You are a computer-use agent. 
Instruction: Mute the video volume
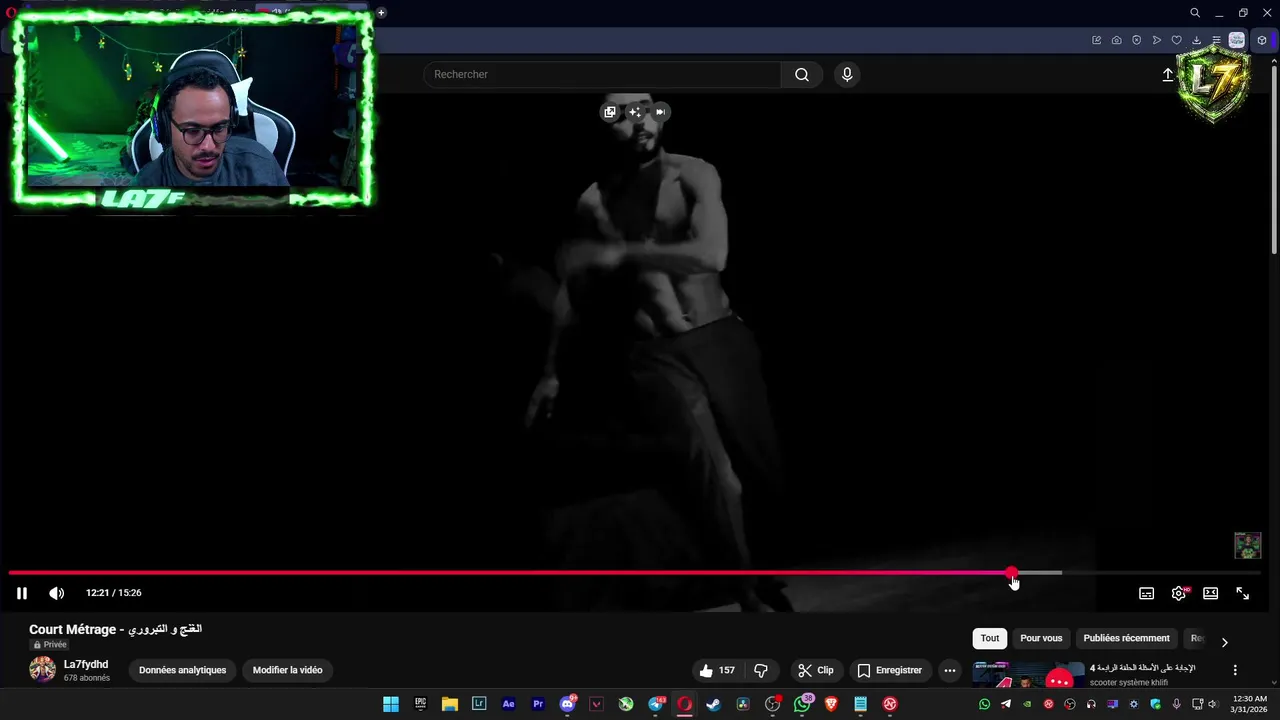(x=57, y=593)
